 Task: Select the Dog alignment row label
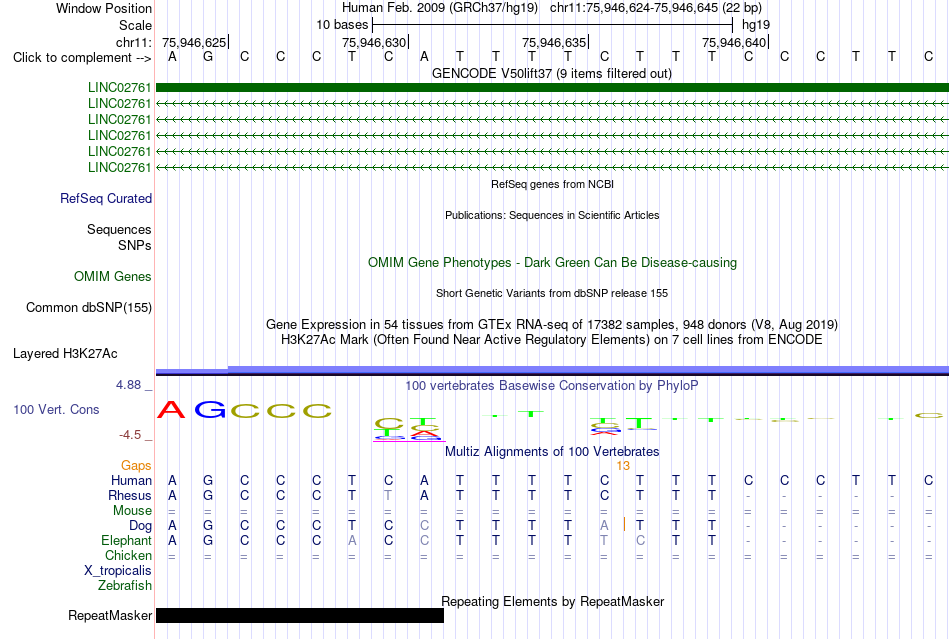[x=141, y=526]
